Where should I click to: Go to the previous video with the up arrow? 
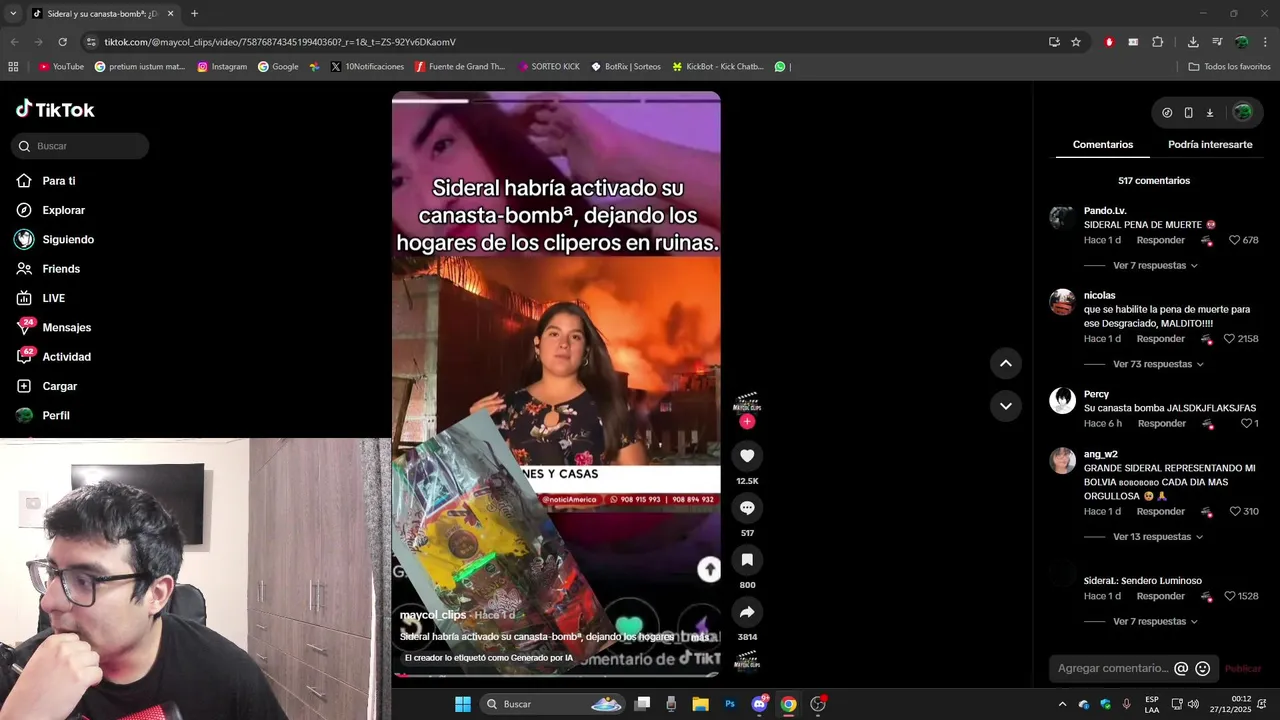[x=1006, y=363]
